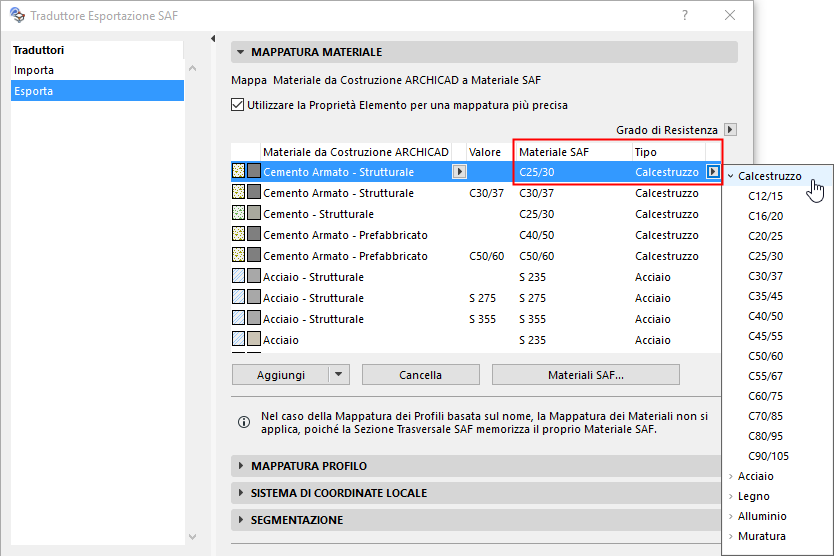Collapse the translator list side panel arrow
The height and width of the screenshot is (556, 834).
pyautogui.click(x=213, y=38)
